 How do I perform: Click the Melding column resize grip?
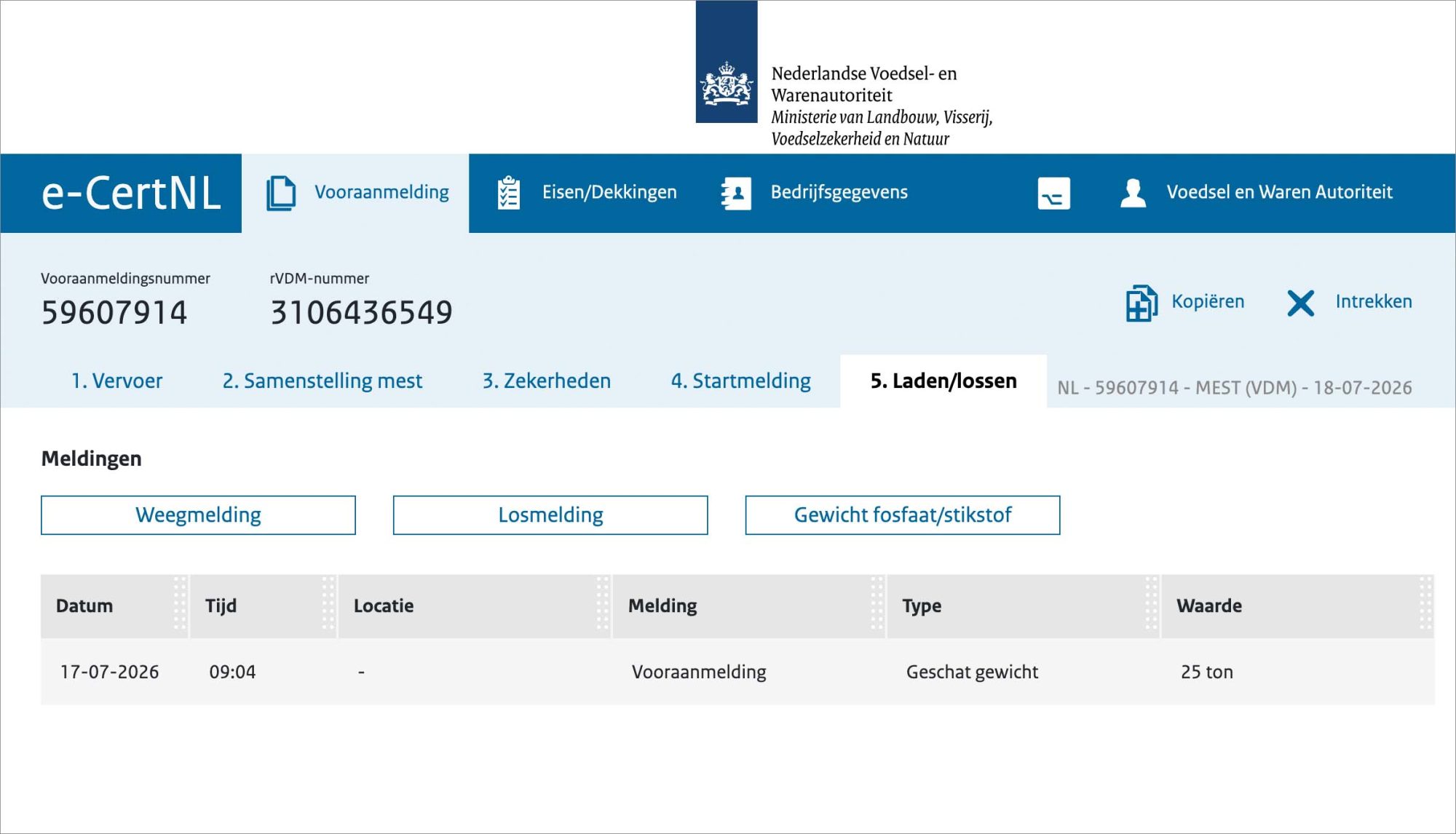[x=877, y=604]
